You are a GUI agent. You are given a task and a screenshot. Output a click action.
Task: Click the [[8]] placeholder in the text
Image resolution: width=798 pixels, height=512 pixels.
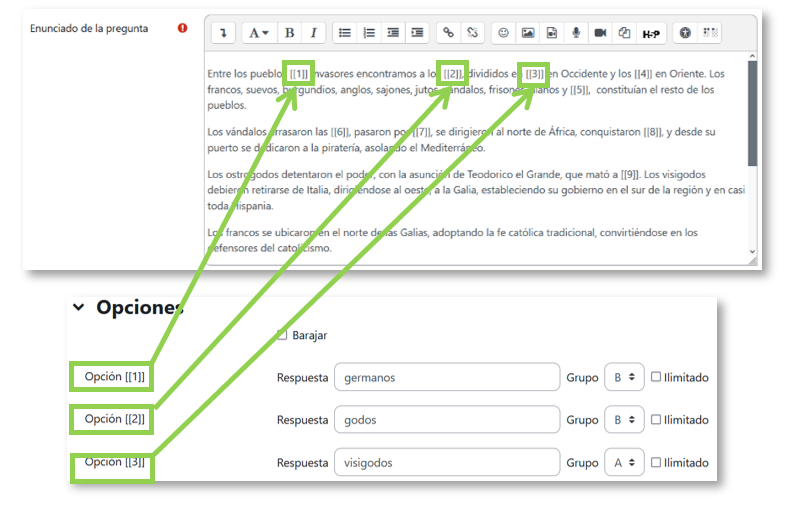[653, 132]
